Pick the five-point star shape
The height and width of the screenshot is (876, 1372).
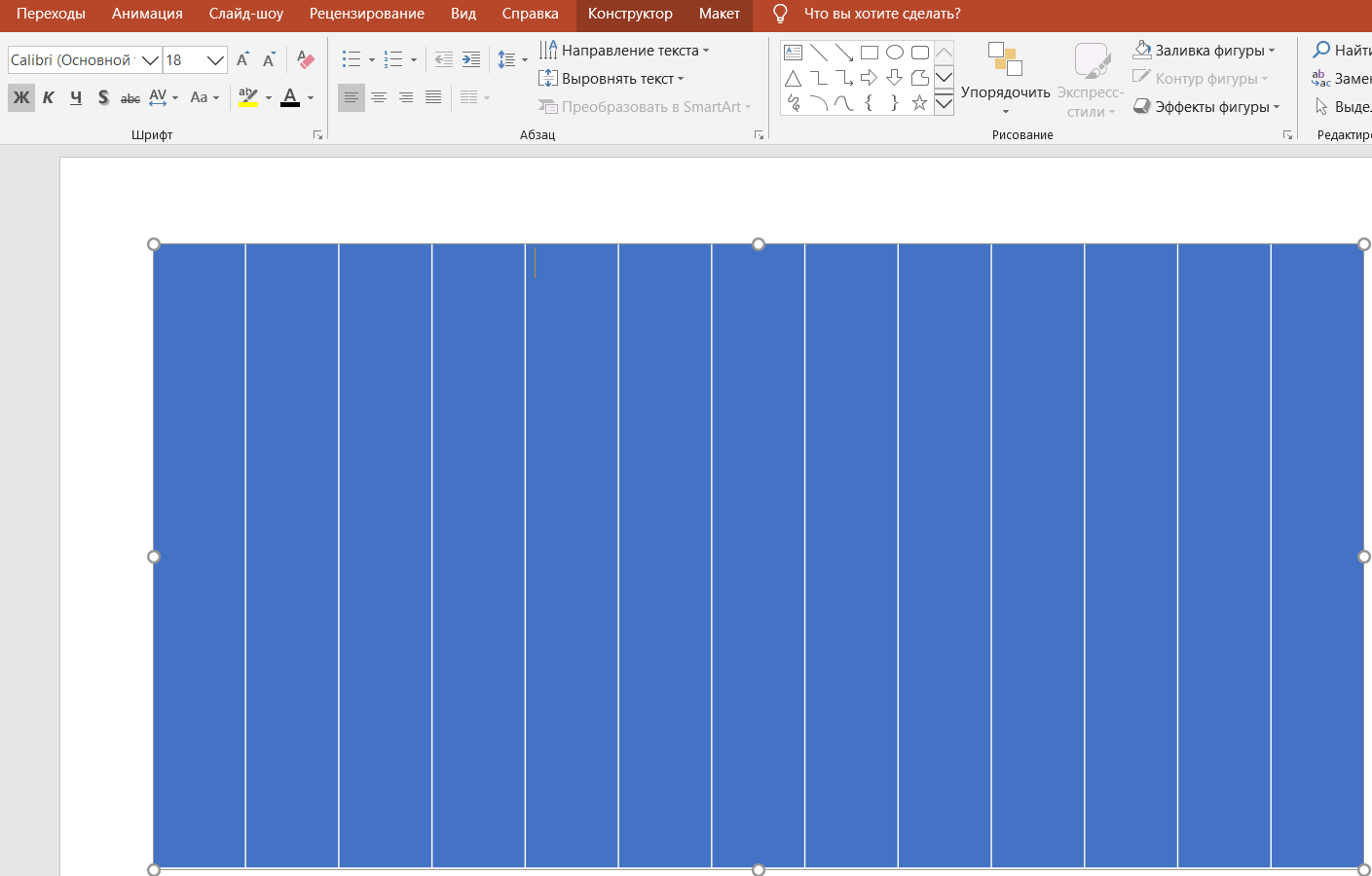[x=919, y=103]
